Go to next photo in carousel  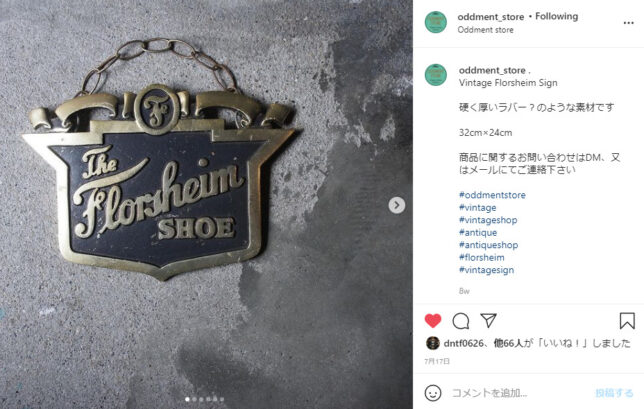pyautogui.click(x=397, y=205)
